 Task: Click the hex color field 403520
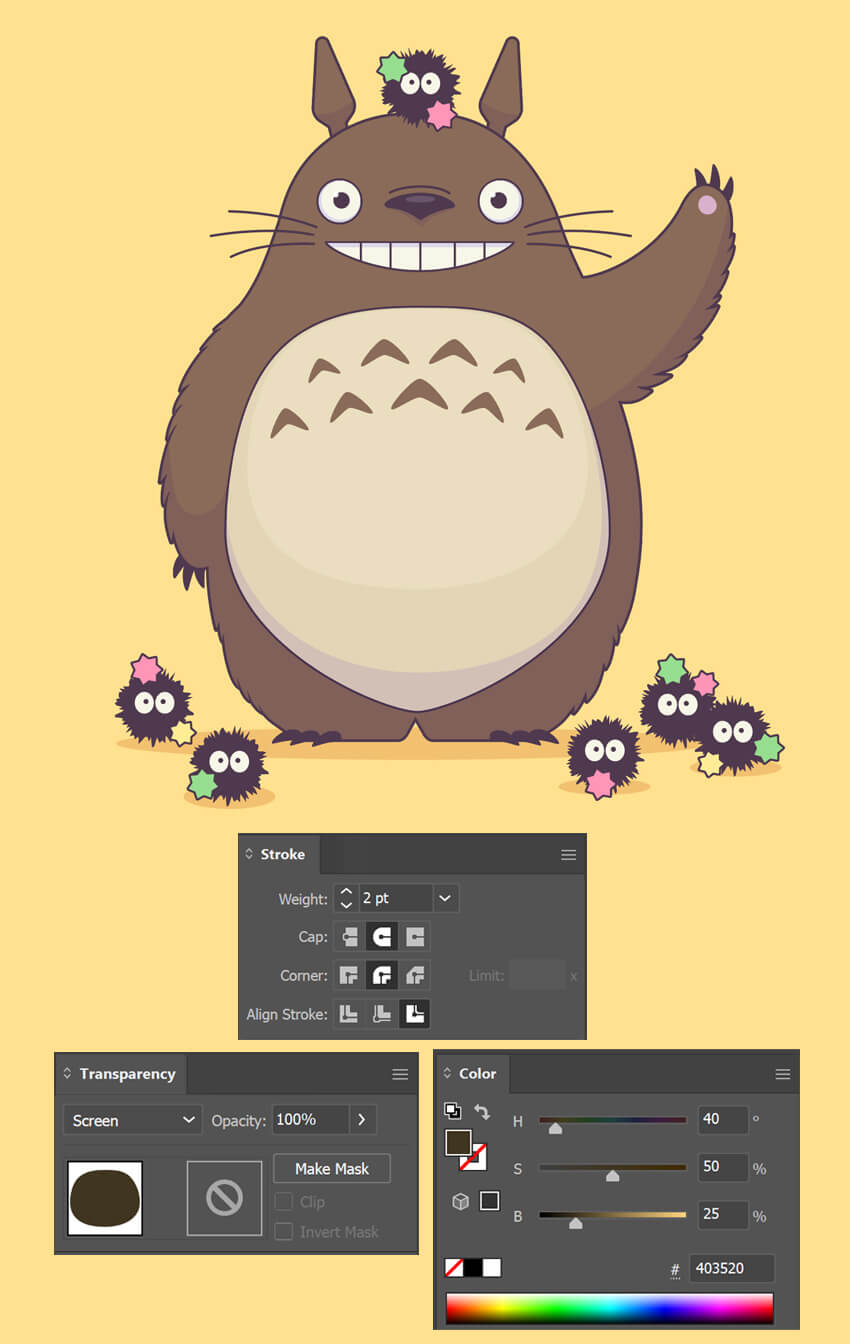730,1269
